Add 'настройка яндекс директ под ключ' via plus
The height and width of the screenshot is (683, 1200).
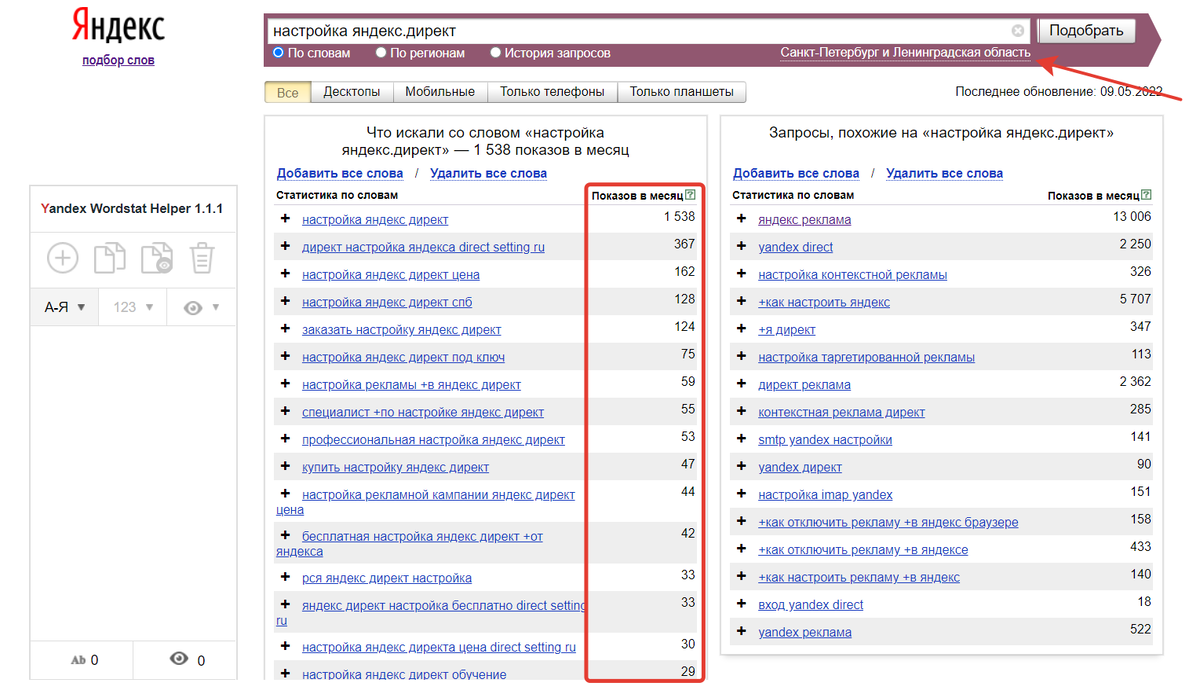tap(285, 356)
